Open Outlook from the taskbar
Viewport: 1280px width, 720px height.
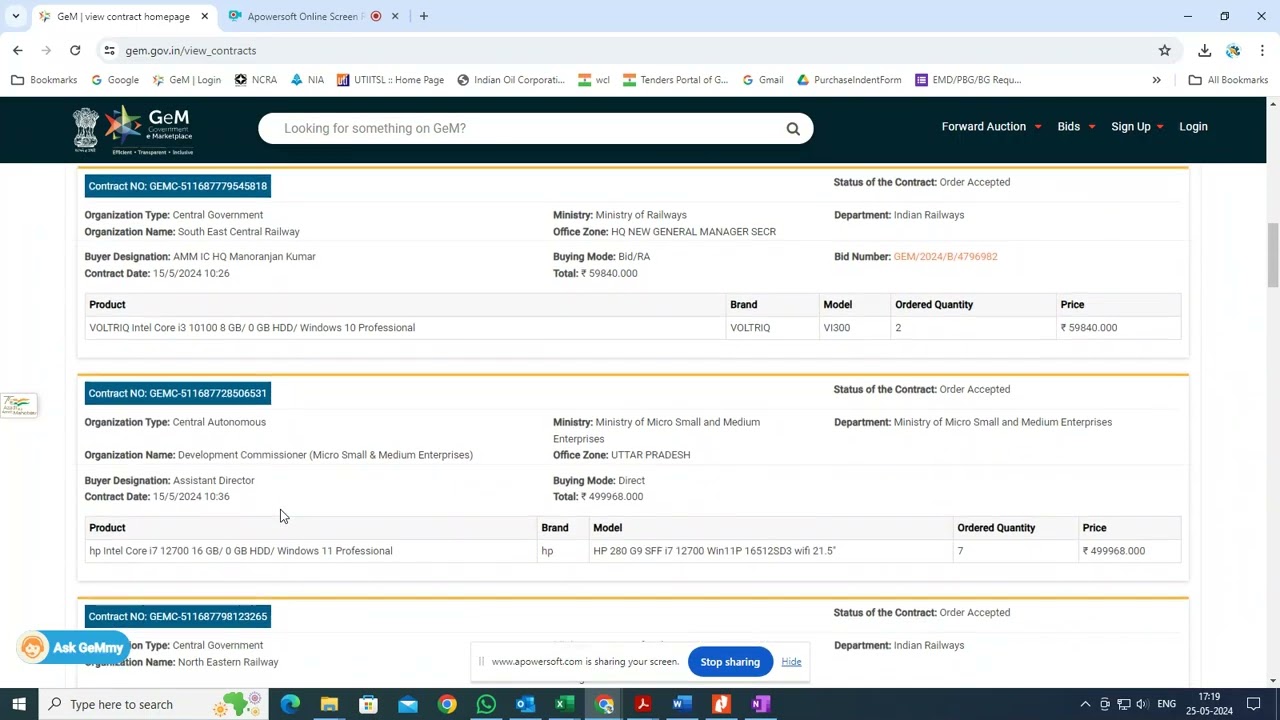pyautogui.click(x=525, y=704)
